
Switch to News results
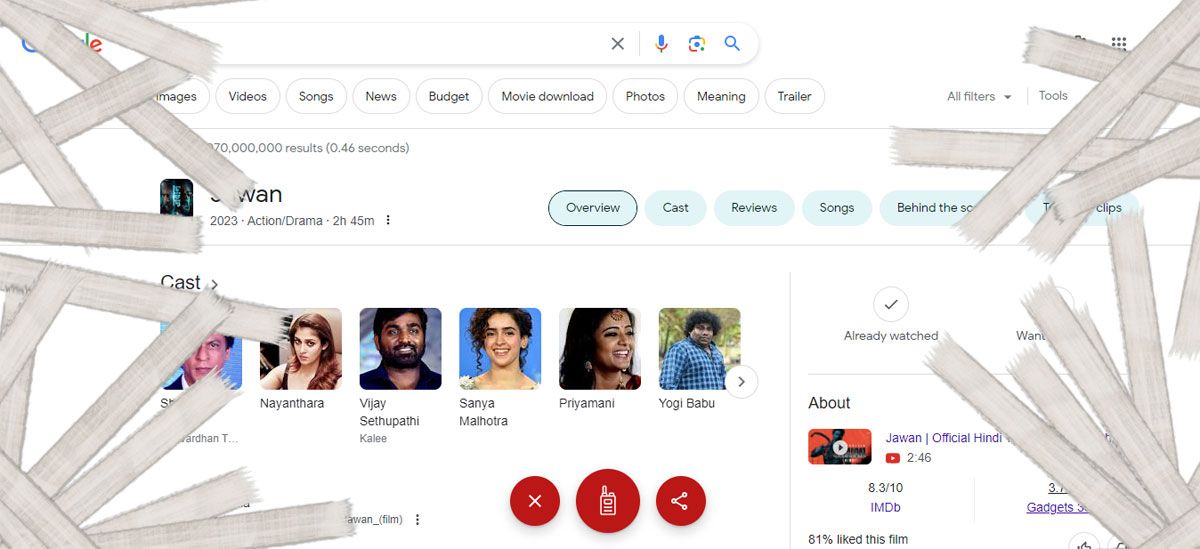click(381, 96)
